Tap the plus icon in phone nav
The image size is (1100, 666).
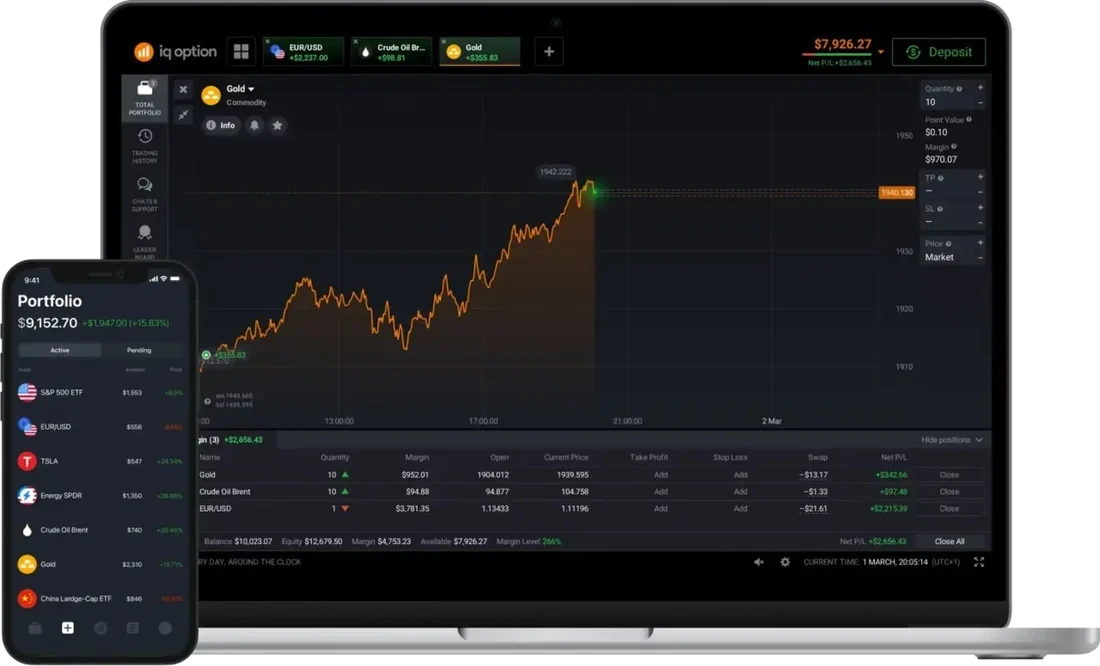(67, 628)
